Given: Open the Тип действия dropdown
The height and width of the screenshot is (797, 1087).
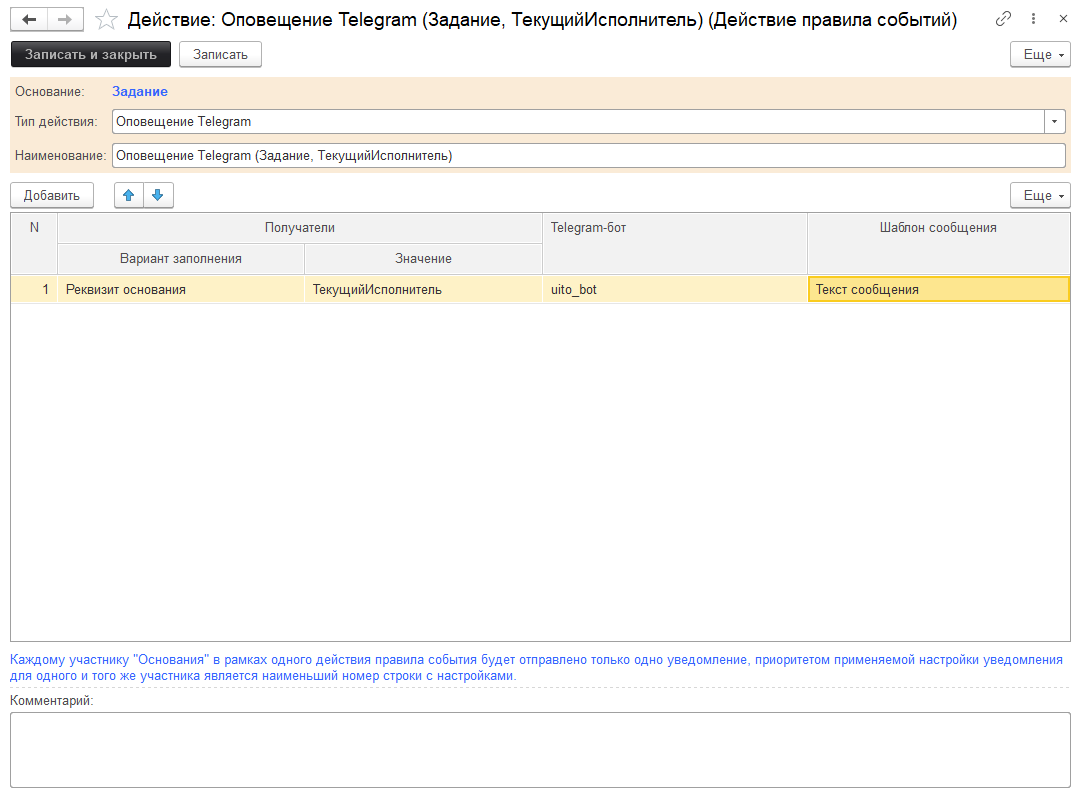Looking at the screenshot, I should (x=1055, y=122).
